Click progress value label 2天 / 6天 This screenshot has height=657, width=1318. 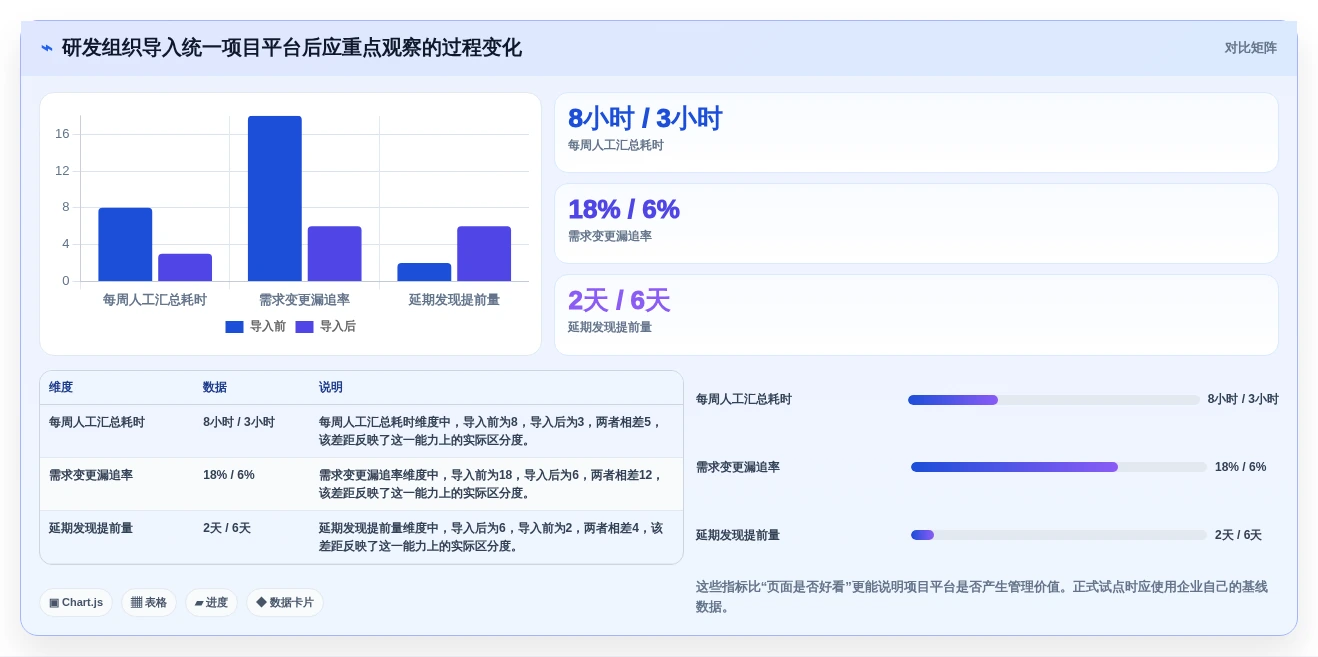[1238, 535]
